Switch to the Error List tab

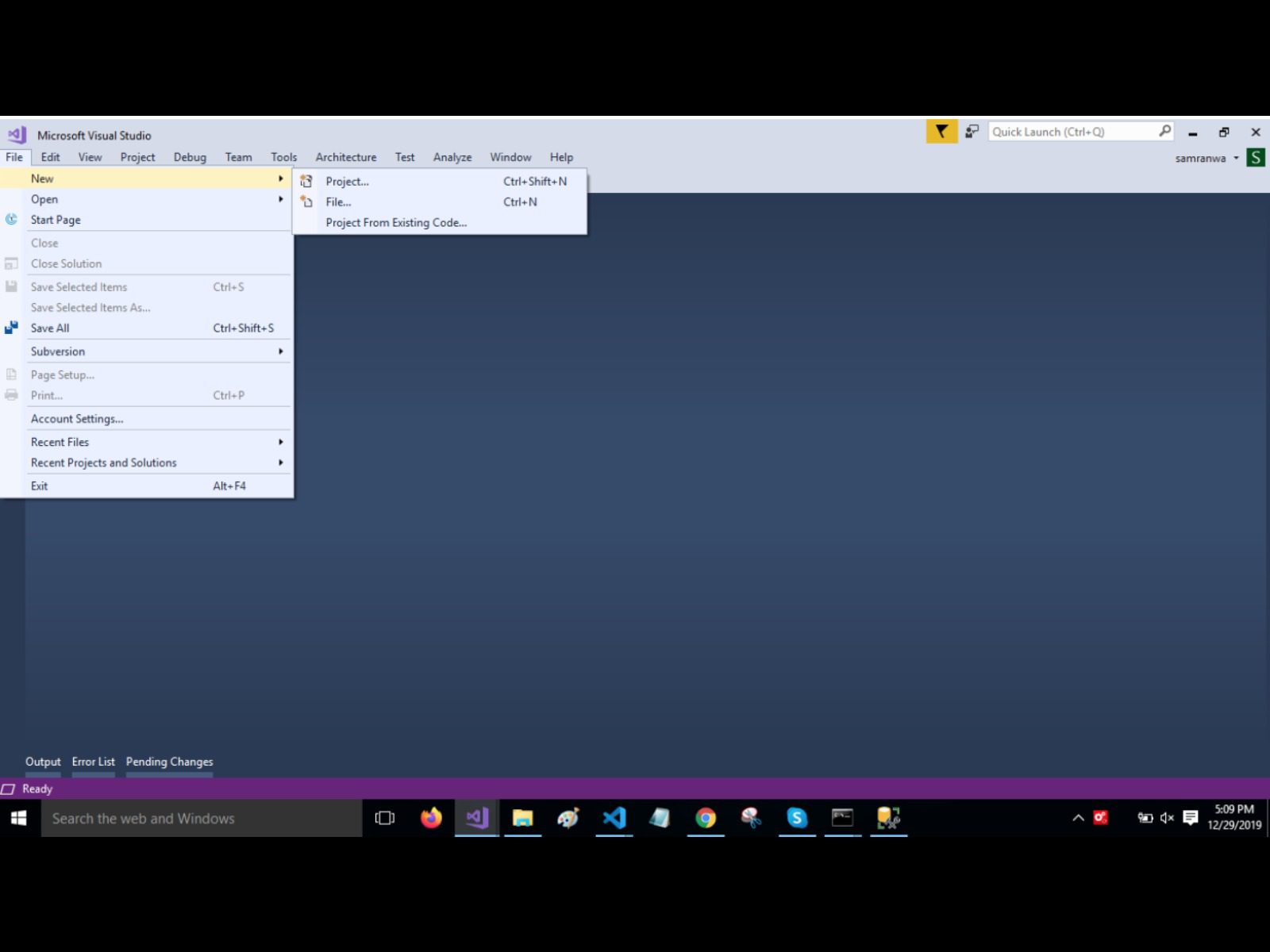(94, 762)
